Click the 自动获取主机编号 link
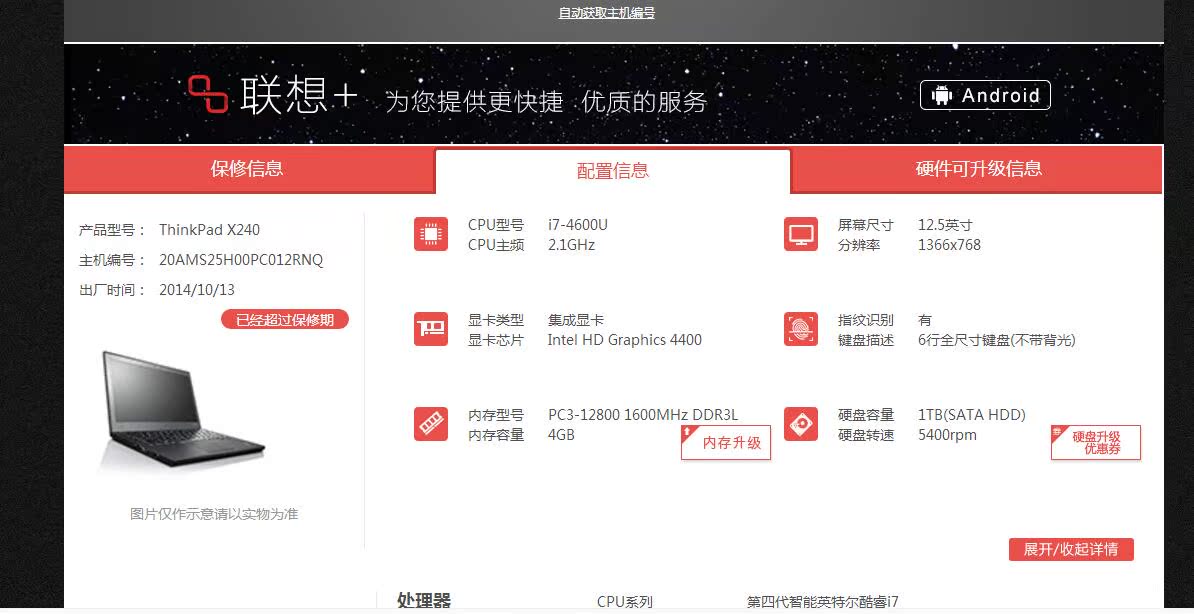Screen dimensions: 1194x614 (606, 13)
